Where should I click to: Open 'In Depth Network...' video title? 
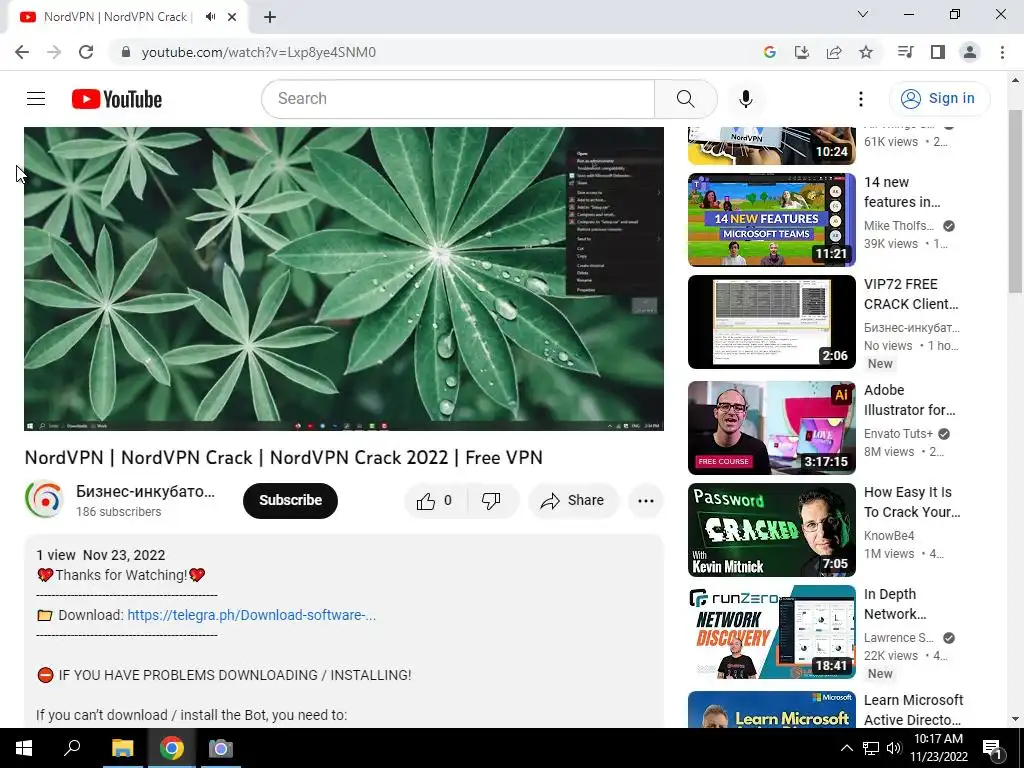pyautogui.click(x=895, y=604)
